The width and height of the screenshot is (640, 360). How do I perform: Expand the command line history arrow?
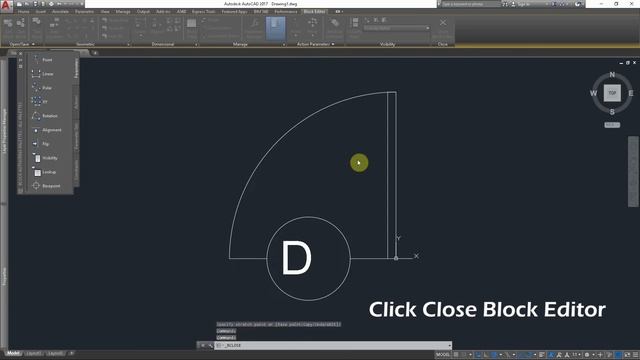449,345
